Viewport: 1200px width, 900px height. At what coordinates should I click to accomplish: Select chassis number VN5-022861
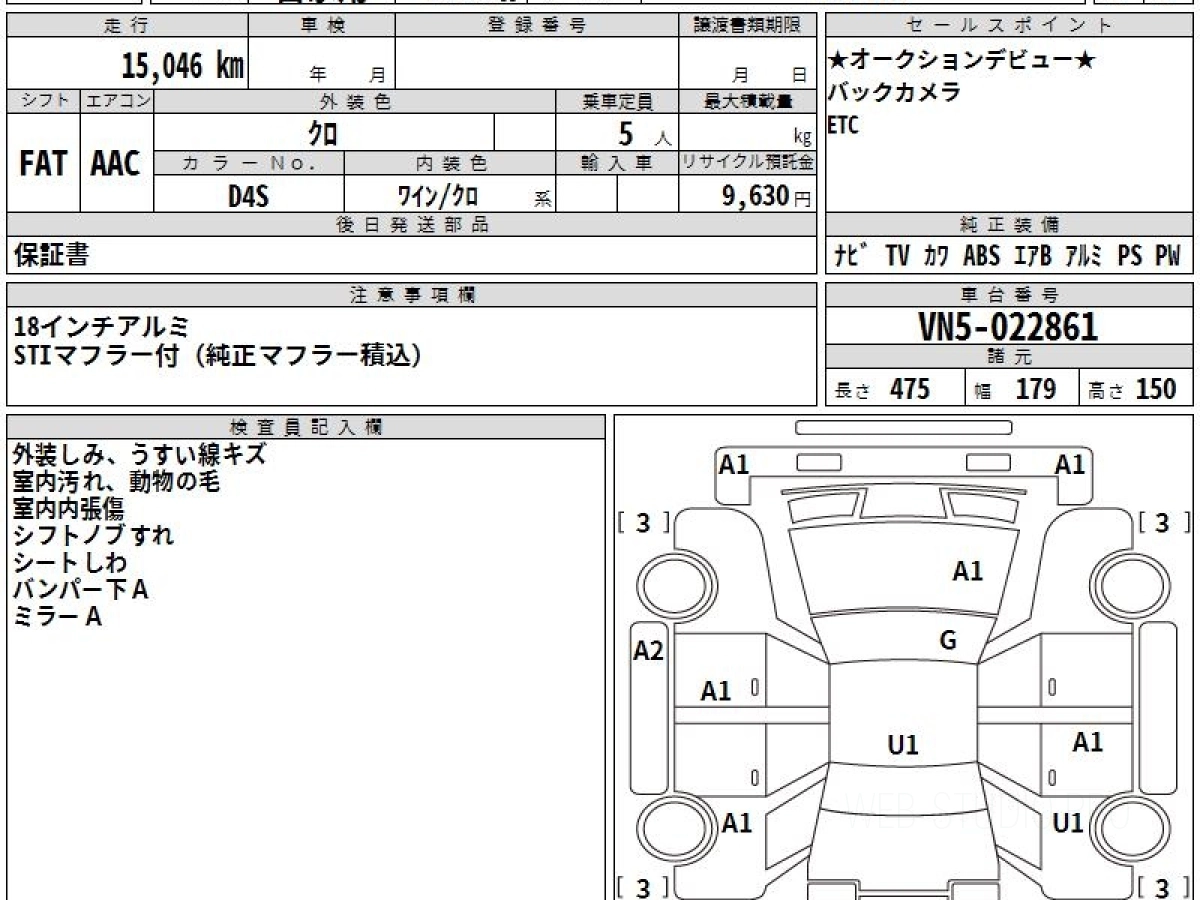tap(1008, 326)
